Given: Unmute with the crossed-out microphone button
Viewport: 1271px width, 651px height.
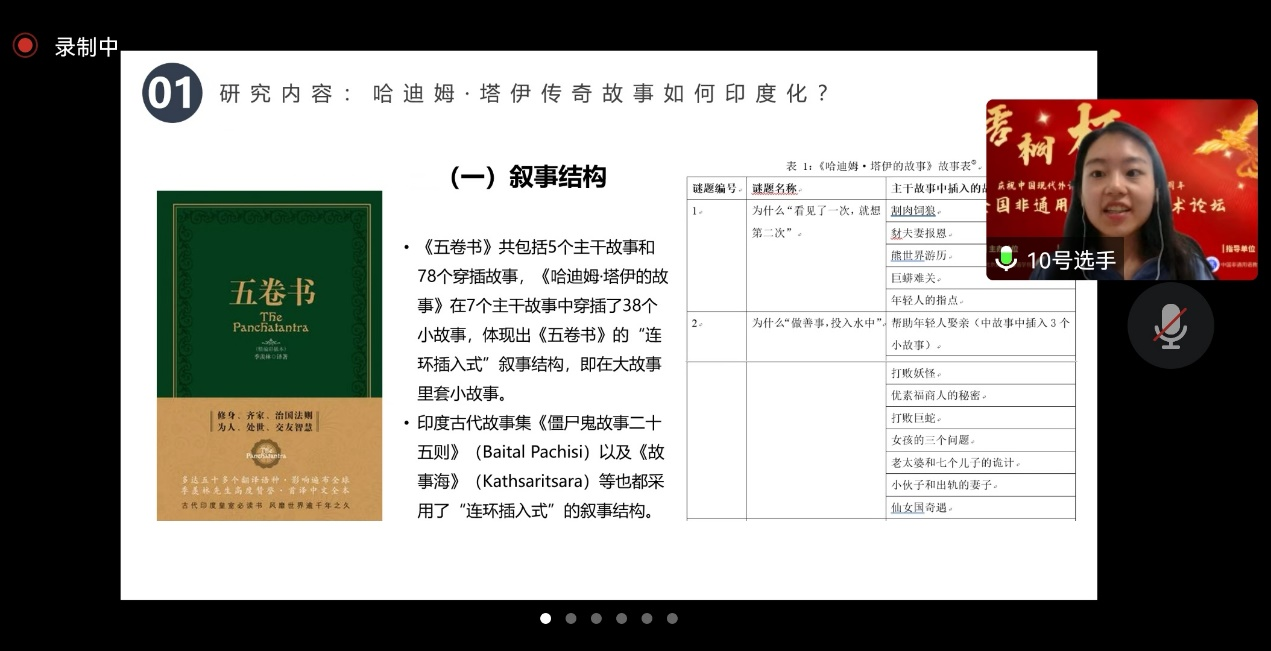Looking at the screenshot, I should 1170,325.
